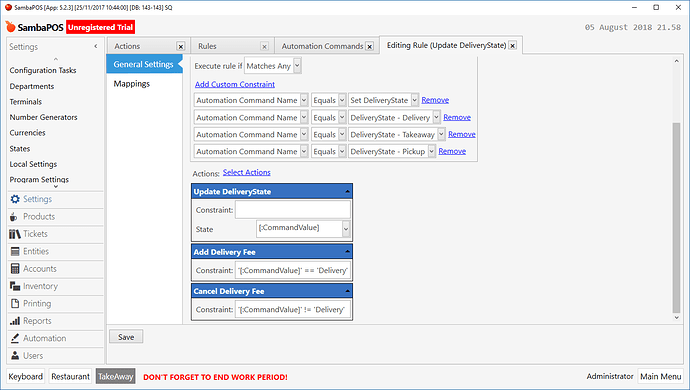The height and width of the screenshot is (390, 690).
Task: Open Local Settings item
Action: (x=33, y=164)
